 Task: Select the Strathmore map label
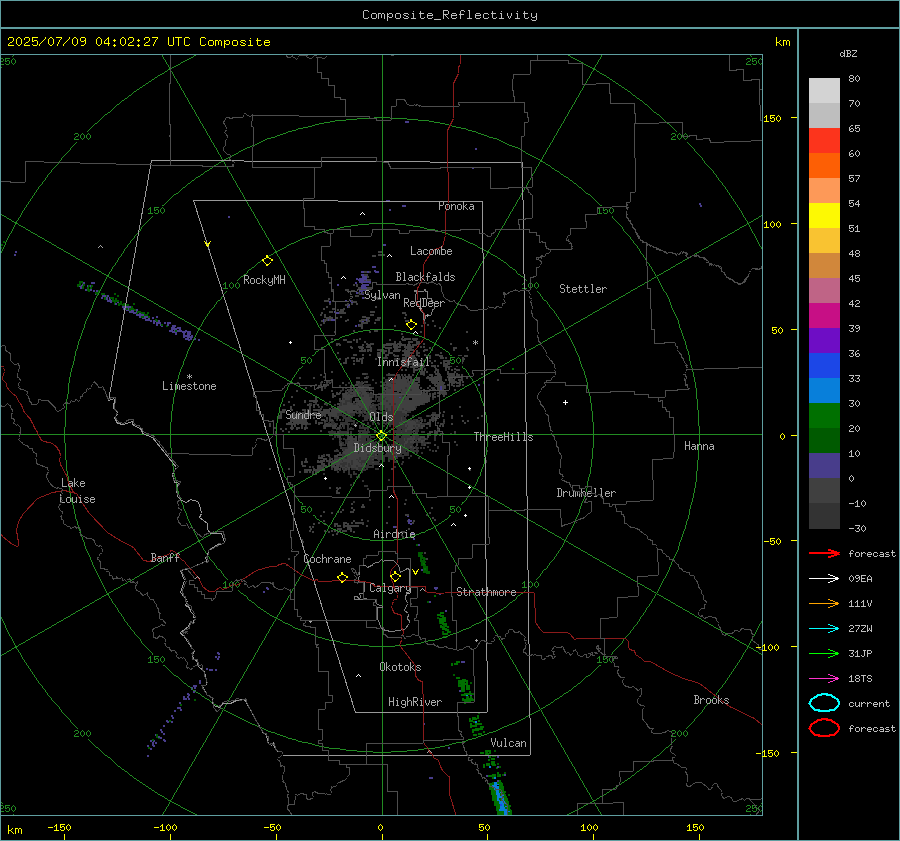[486, 592]
